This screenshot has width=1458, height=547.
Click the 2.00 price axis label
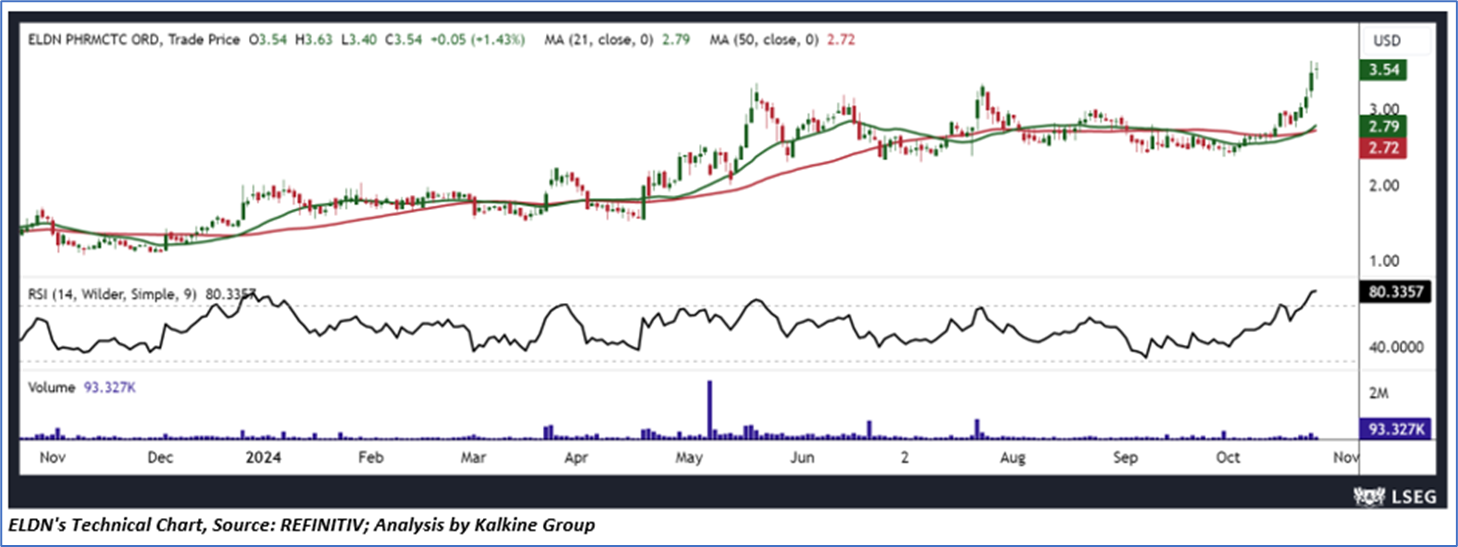(1382, 185)
